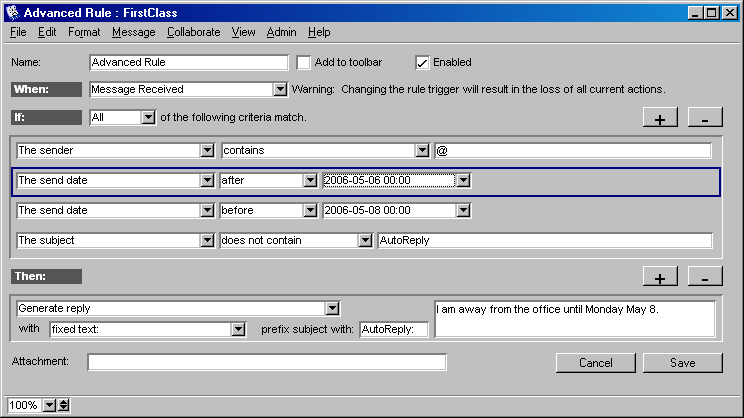Screen dimensions: 744x418
Task: Open the View menu
Action: [243, 32]
